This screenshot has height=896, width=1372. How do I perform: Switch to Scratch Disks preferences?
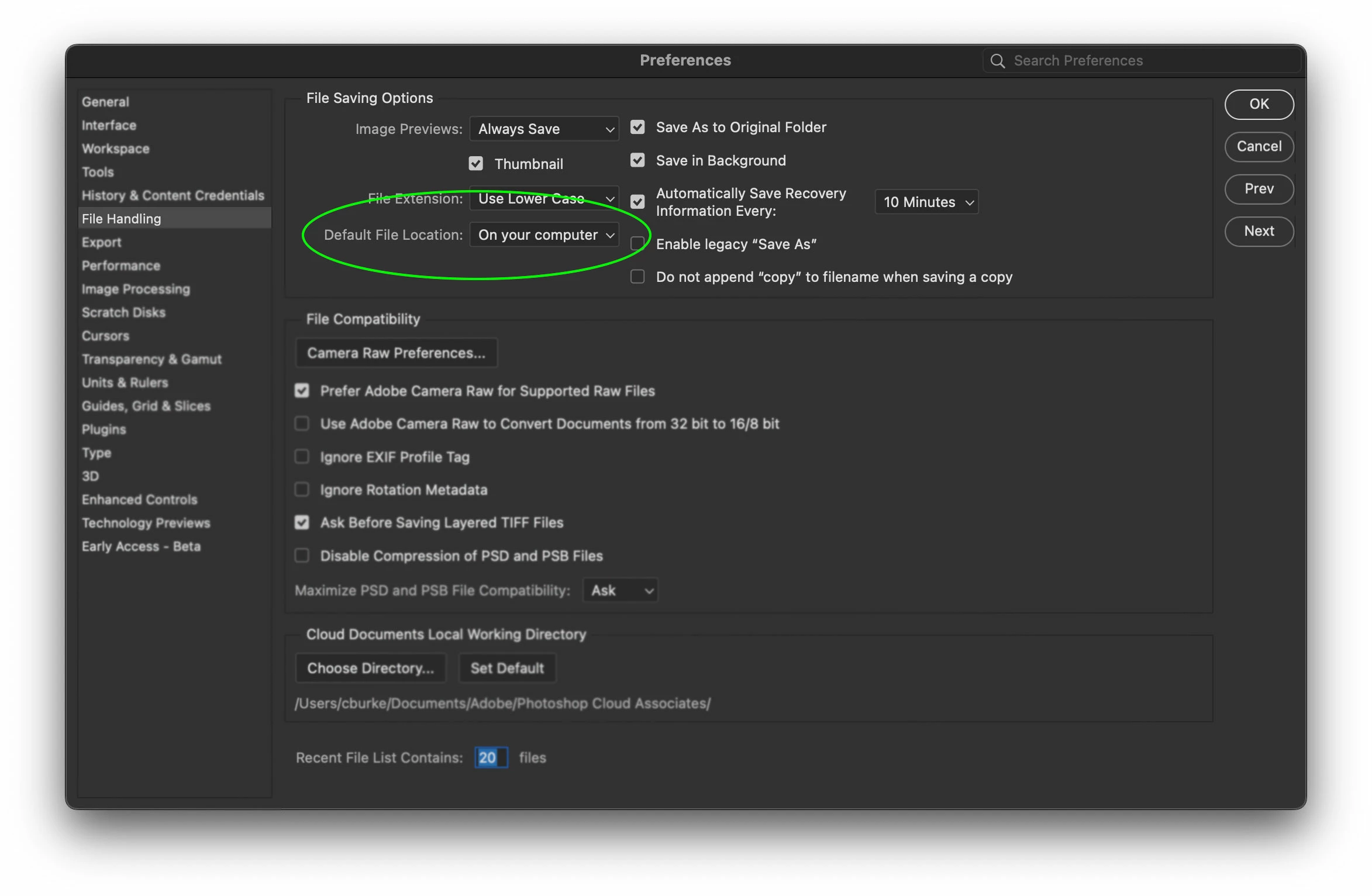tap(123, 312)
